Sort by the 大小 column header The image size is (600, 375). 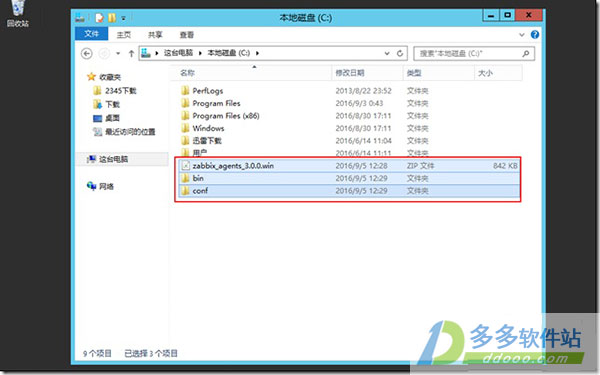click(x=498, y=73)
